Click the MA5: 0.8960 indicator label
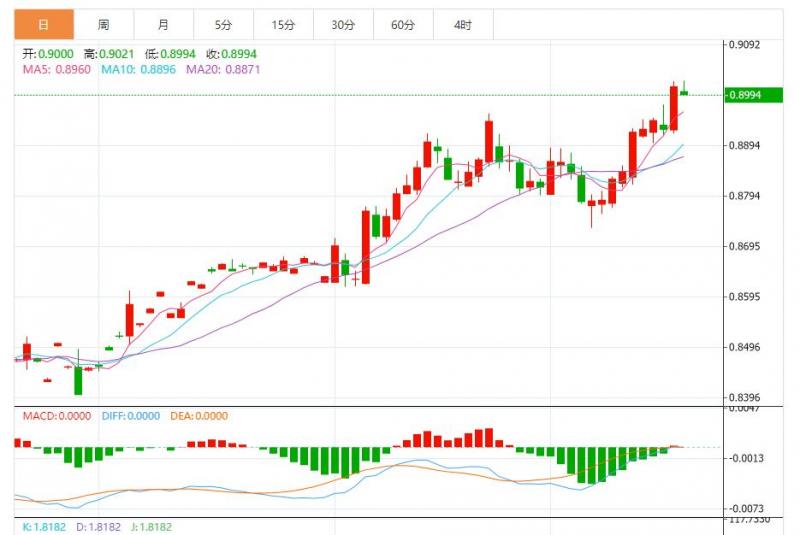 [x=57, y=69]
